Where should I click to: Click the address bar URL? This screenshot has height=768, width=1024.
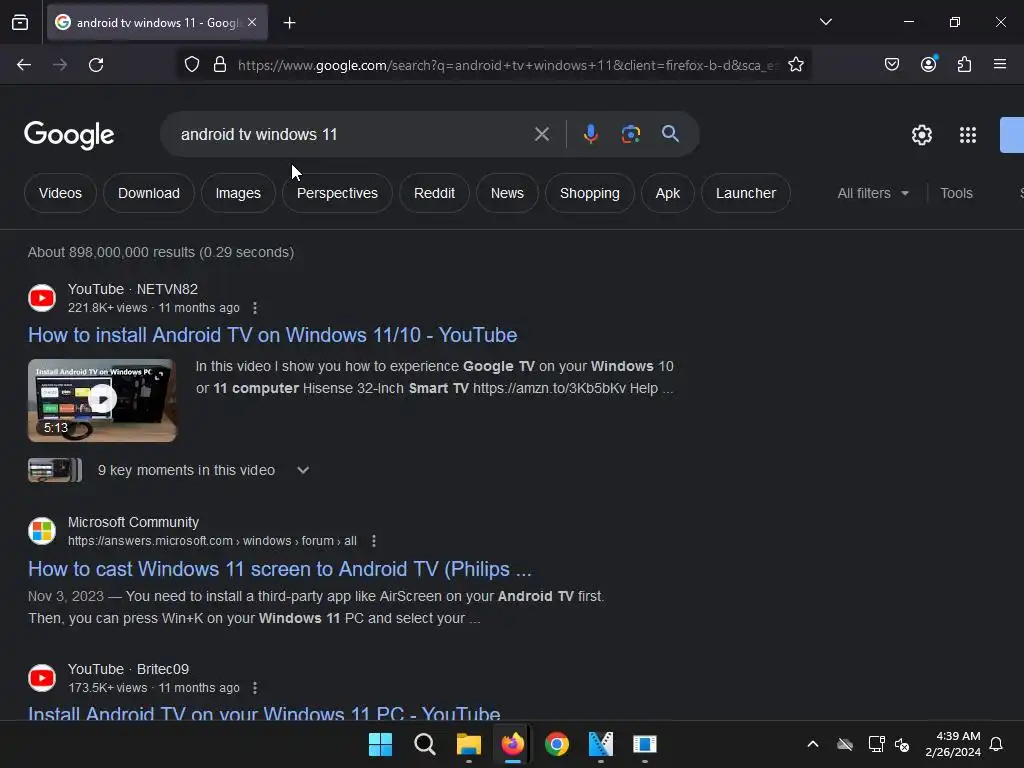(x=508, y=65)
